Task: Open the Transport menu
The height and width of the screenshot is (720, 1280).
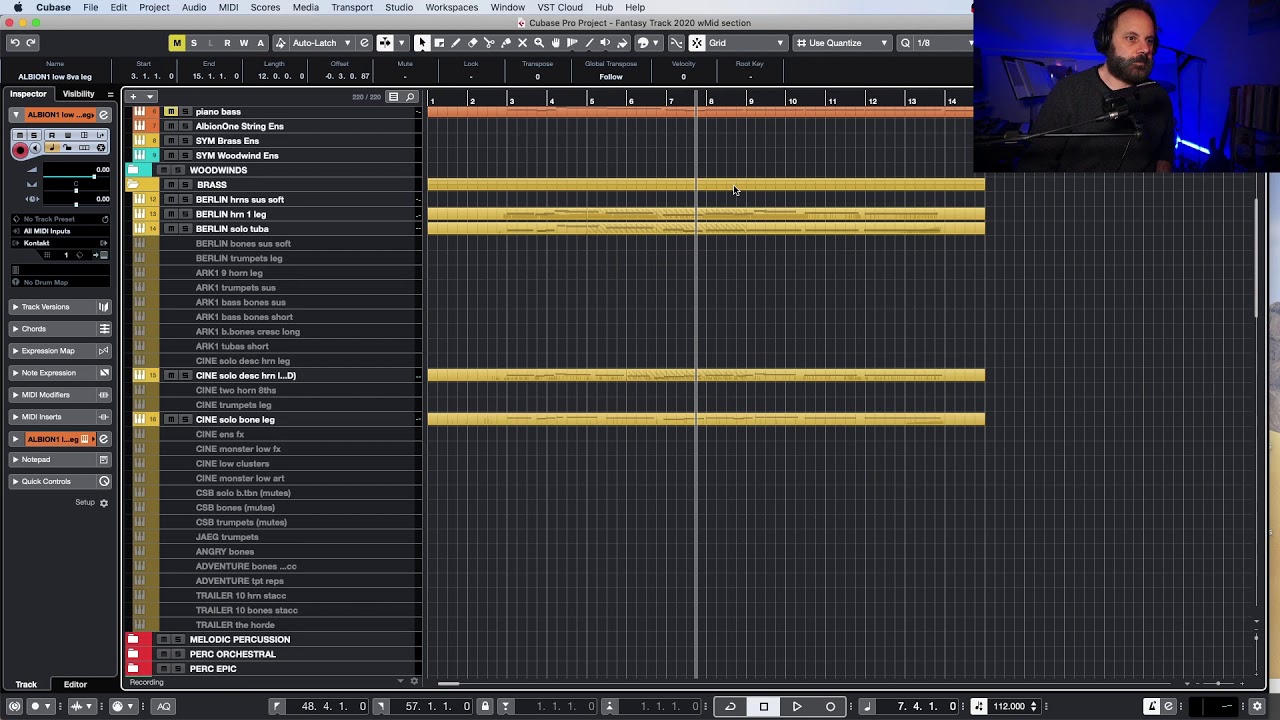Action: (x=352, y=7)
